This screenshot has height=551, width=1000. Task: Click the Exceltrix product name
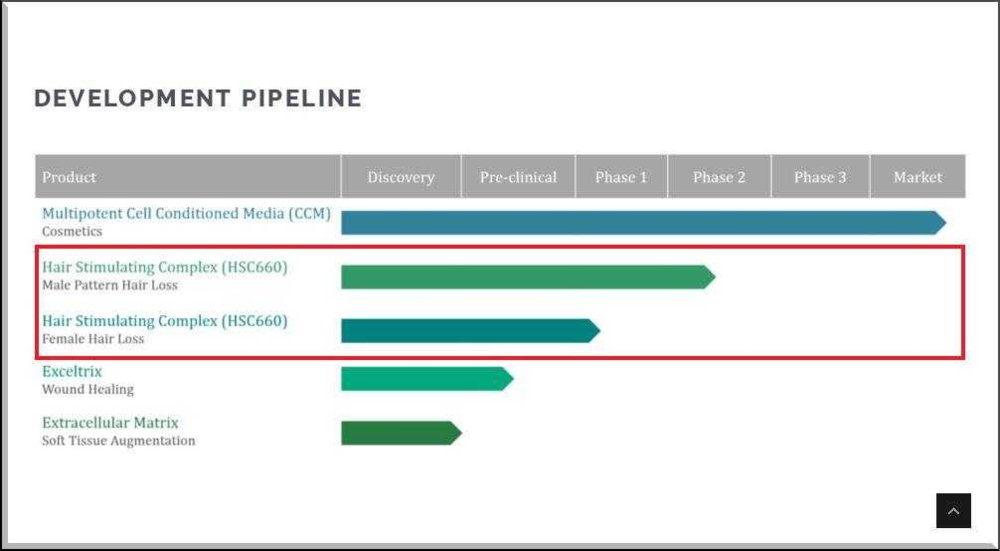click(72, 372)
